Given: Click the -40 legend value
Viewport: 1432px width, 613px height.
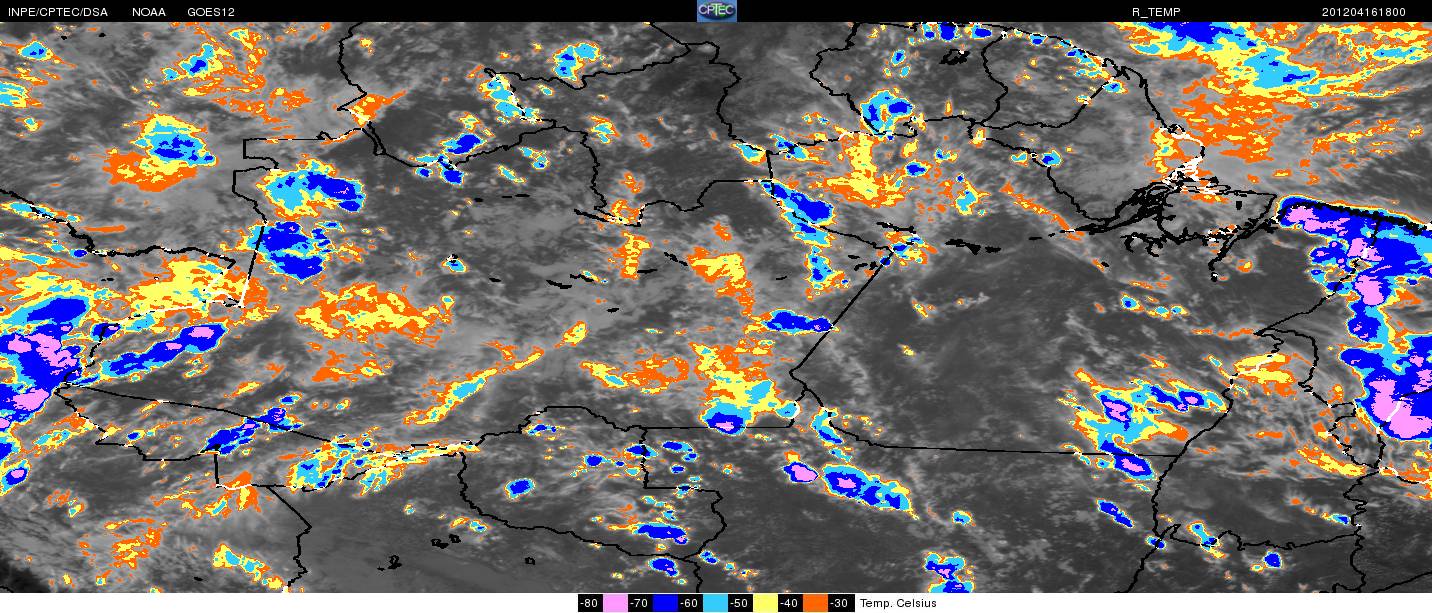Looking at the screenshot, I should 790,603.
